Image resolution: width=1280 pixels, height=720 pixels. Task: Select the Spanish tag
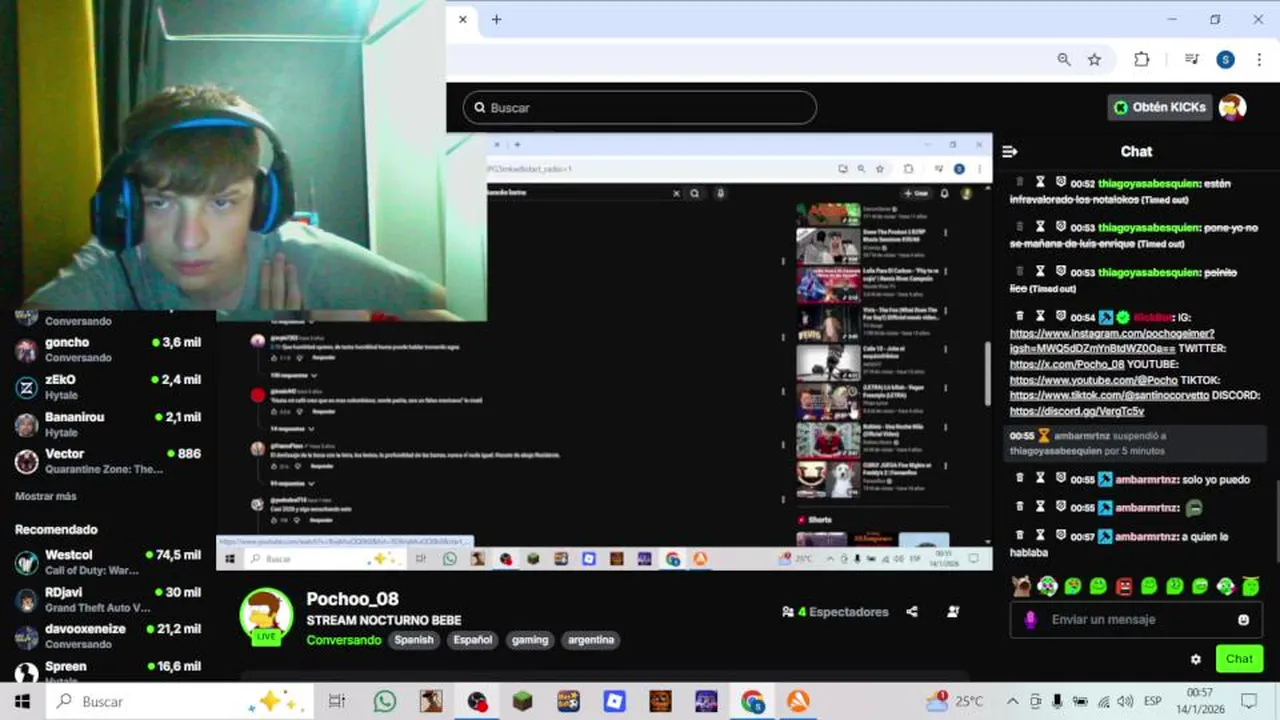click(x=414, y=640)
